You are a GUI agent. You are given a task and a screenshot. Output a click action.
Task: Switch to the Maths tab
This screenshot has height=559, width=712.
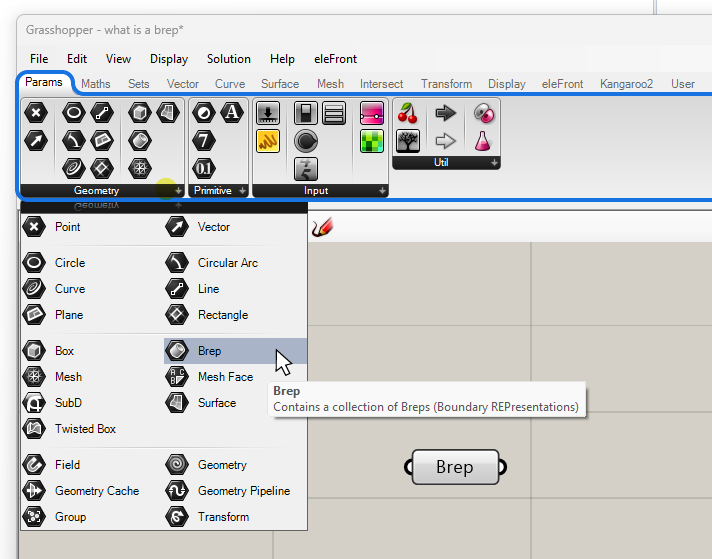[96, 84]
